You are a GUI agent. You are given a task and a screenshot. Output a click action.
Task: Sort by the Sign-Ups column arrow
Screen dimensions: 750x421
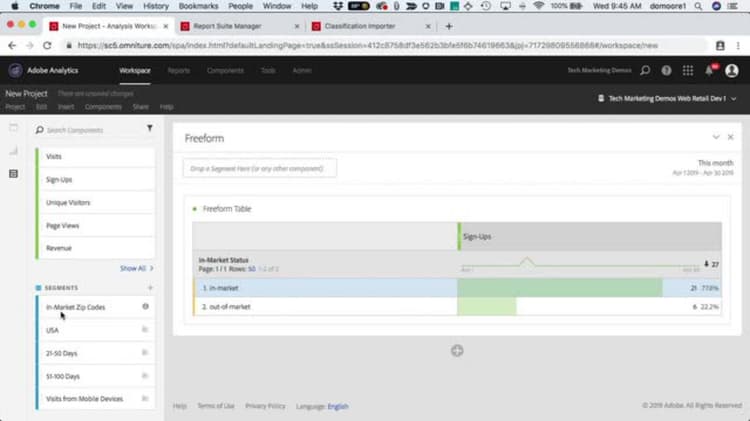(706, 264)
